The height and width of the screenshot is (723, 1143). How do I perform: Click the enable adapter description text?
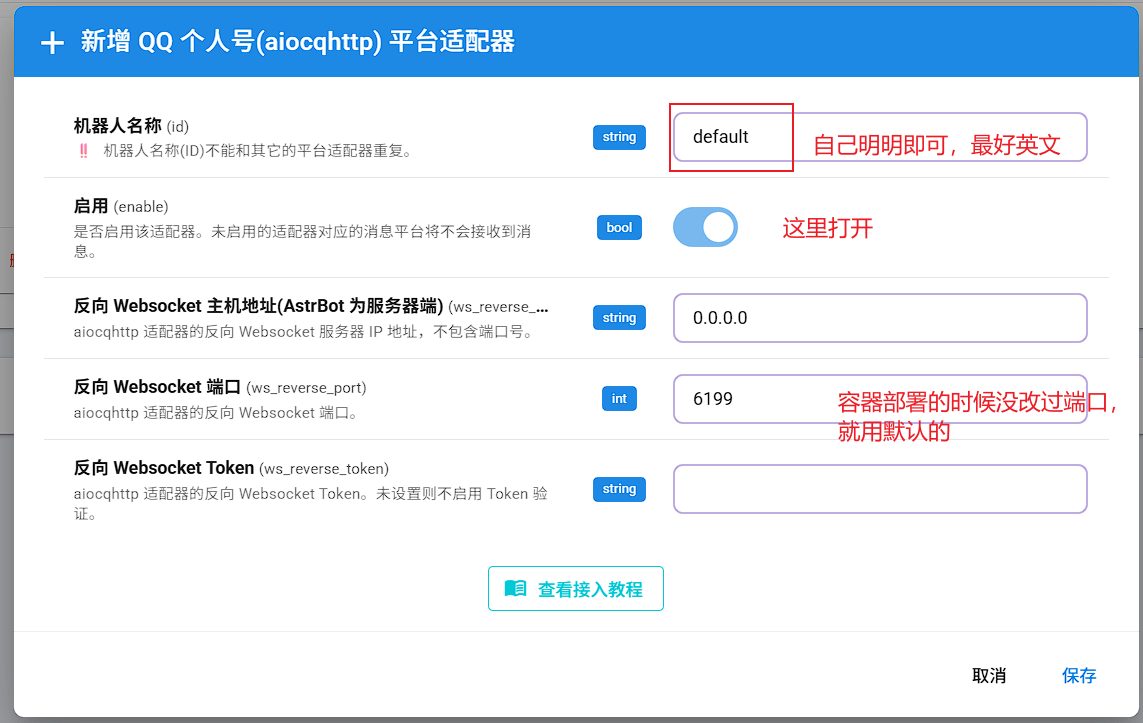pyautogui.click(x=303, y=241)
